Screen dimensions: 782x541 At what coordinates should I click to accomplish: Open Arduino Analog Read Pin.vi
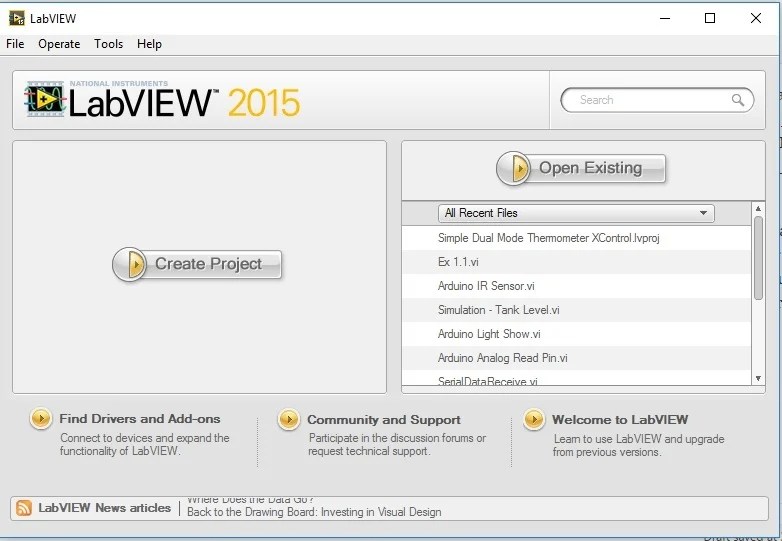576,358
